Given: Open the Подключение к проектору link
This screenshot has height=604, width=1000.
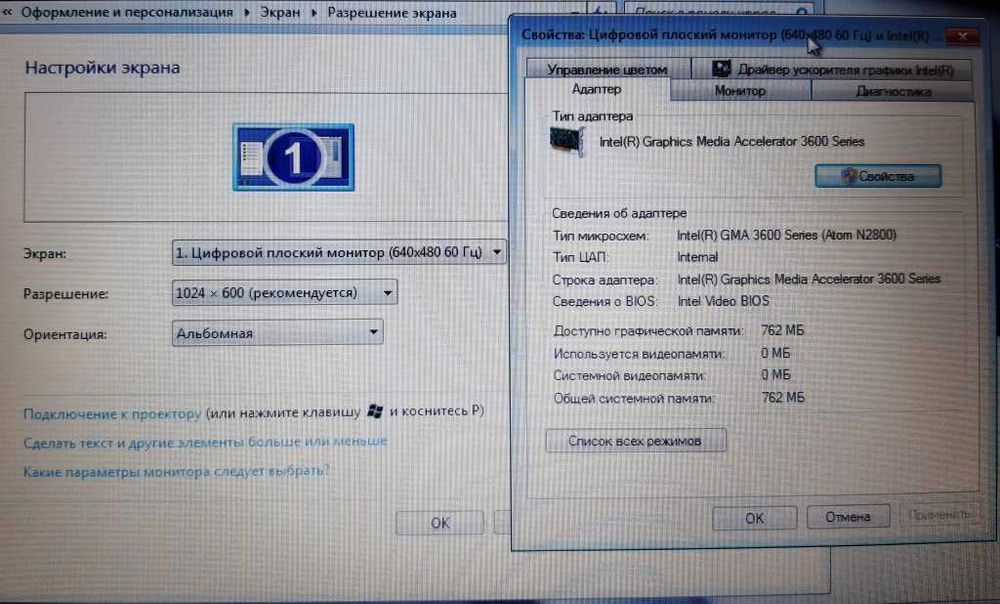Looking at the screenshot, I should 112,414.
